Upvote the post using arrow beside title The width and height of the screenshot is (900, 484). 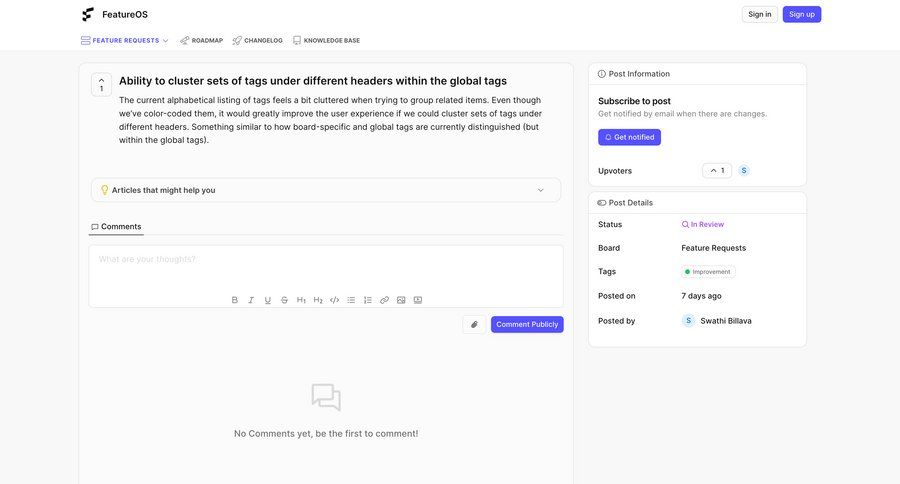pos(102,84)
